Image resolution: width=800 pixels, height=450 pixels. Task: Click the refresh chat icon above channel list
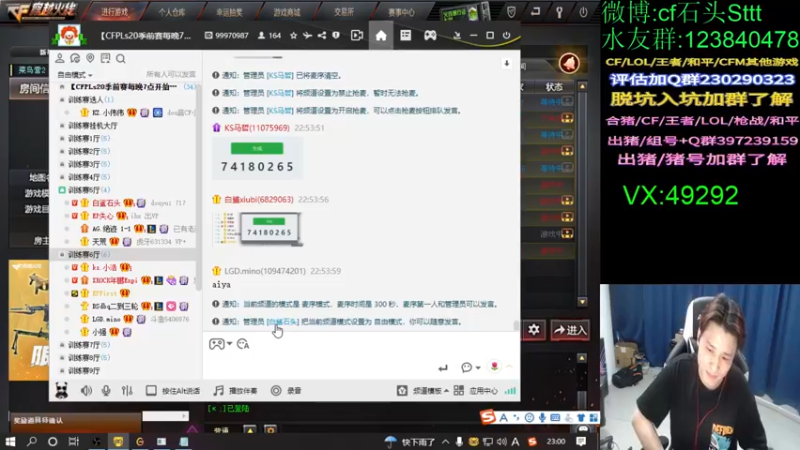75,58
